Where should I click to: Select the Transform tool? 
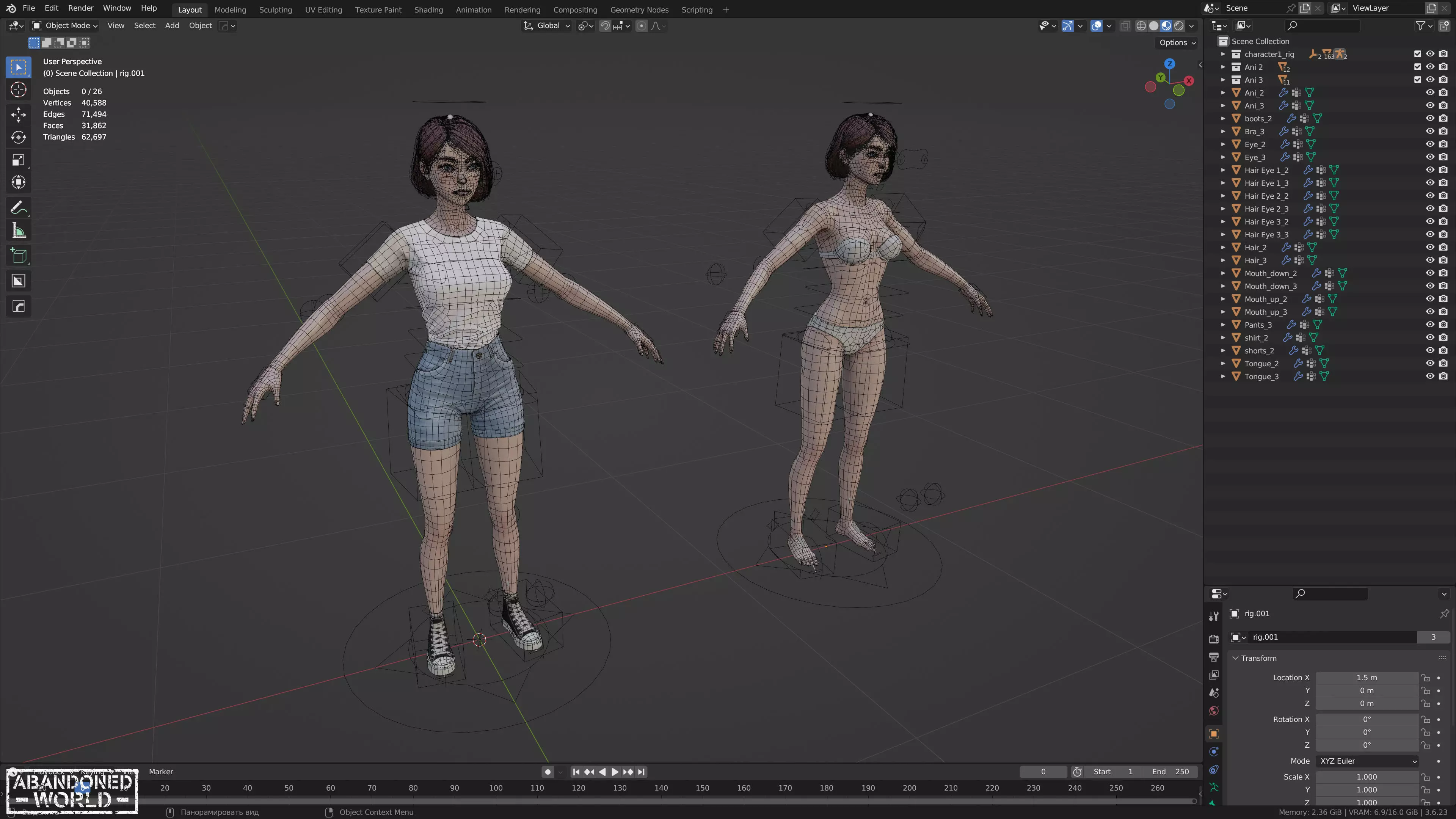19,182
